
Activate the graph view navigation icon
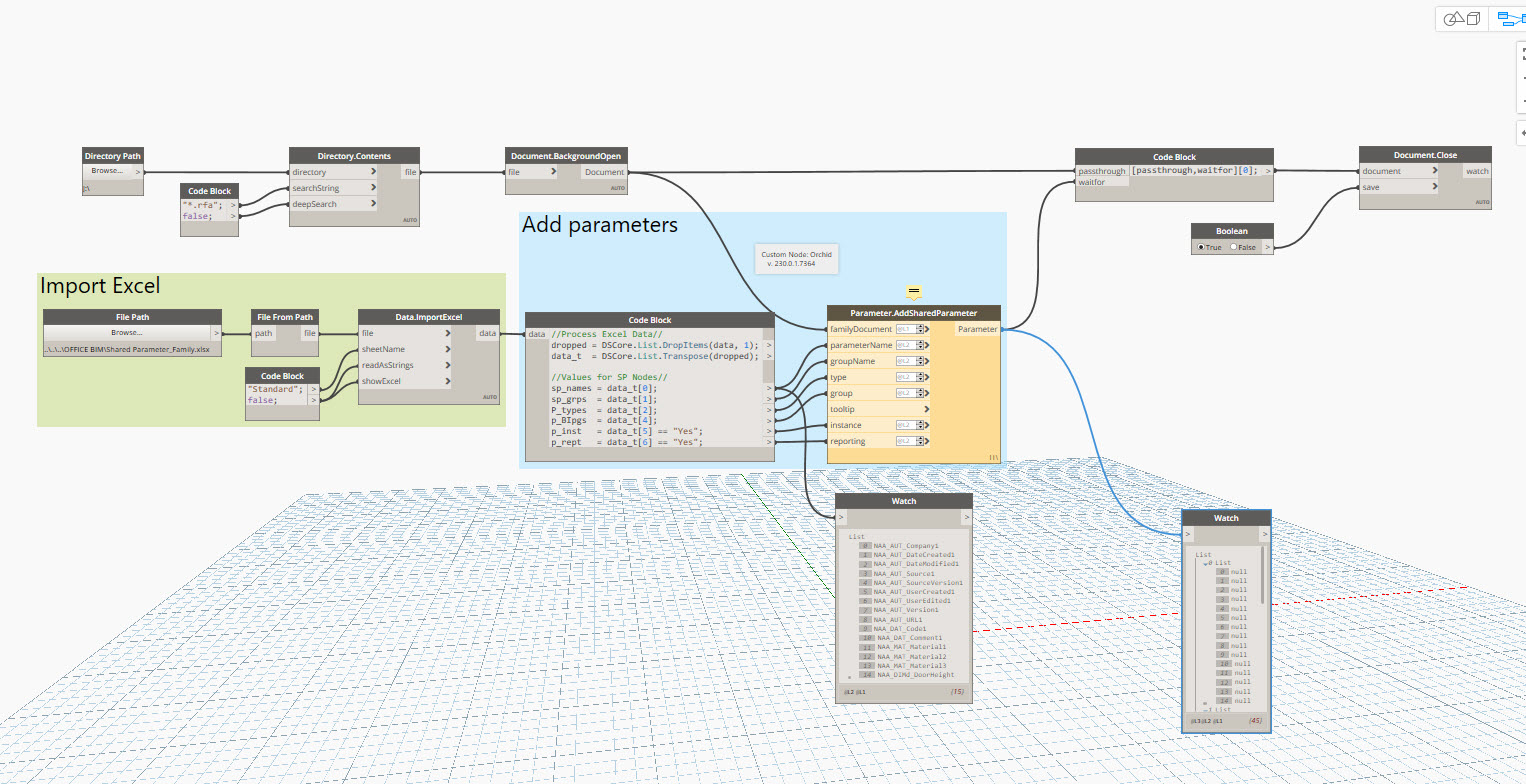(x=1509, y=19)
